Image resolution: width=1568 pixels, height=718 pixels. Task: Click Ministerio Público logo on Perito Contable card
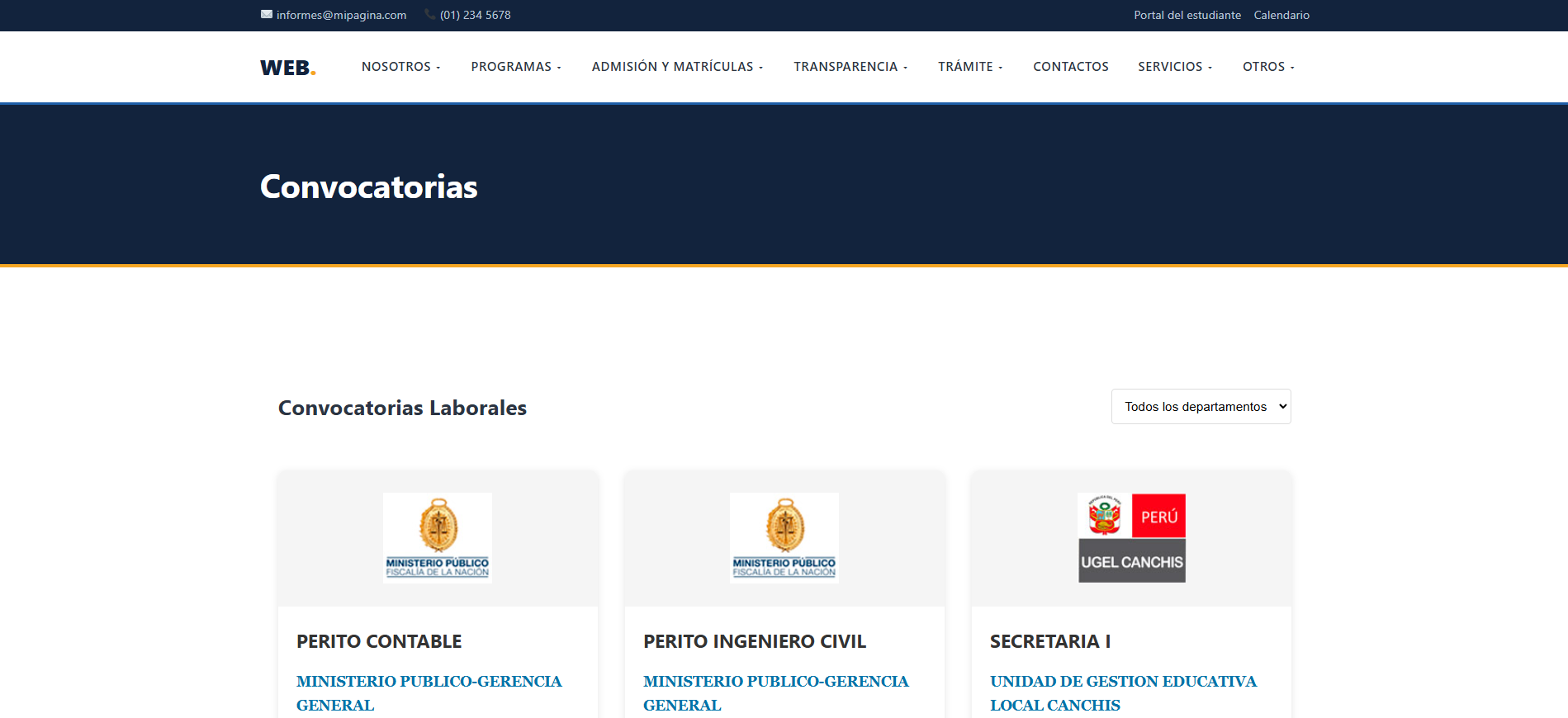click(x=438, y=538)
